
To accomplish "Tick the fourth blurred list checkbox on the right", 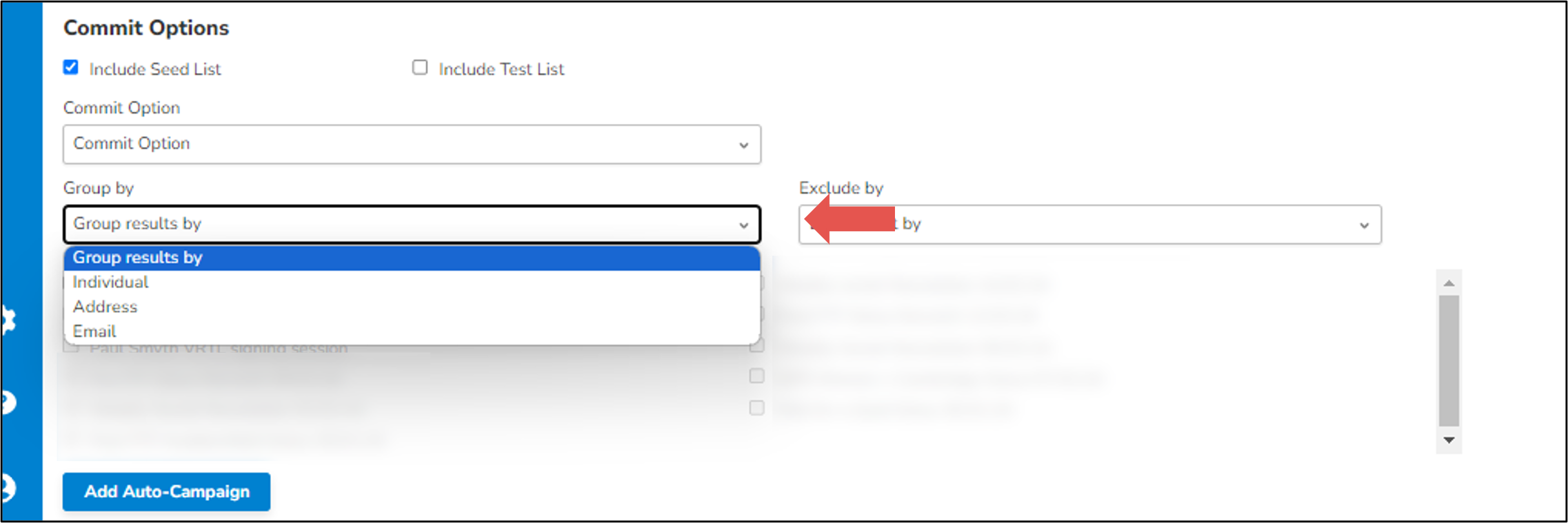I will (x=757, y=376).
